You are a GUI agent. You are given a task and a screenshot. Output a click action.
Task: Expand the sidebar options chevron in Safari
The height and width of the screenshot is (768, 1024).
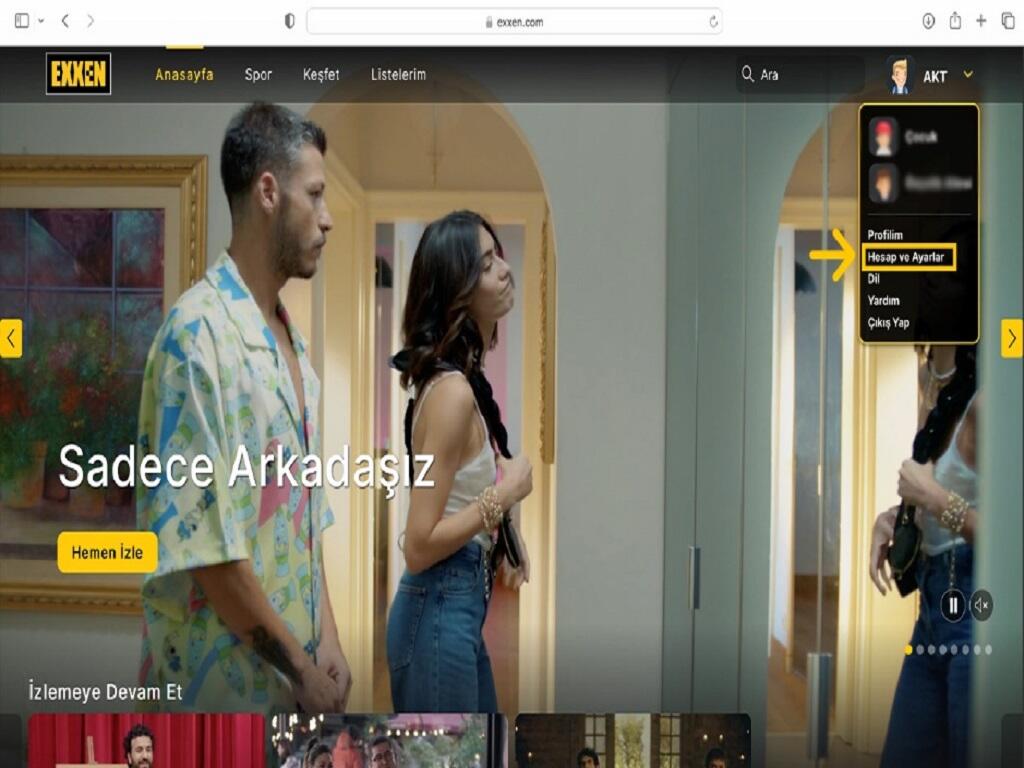tap(41, 21)
